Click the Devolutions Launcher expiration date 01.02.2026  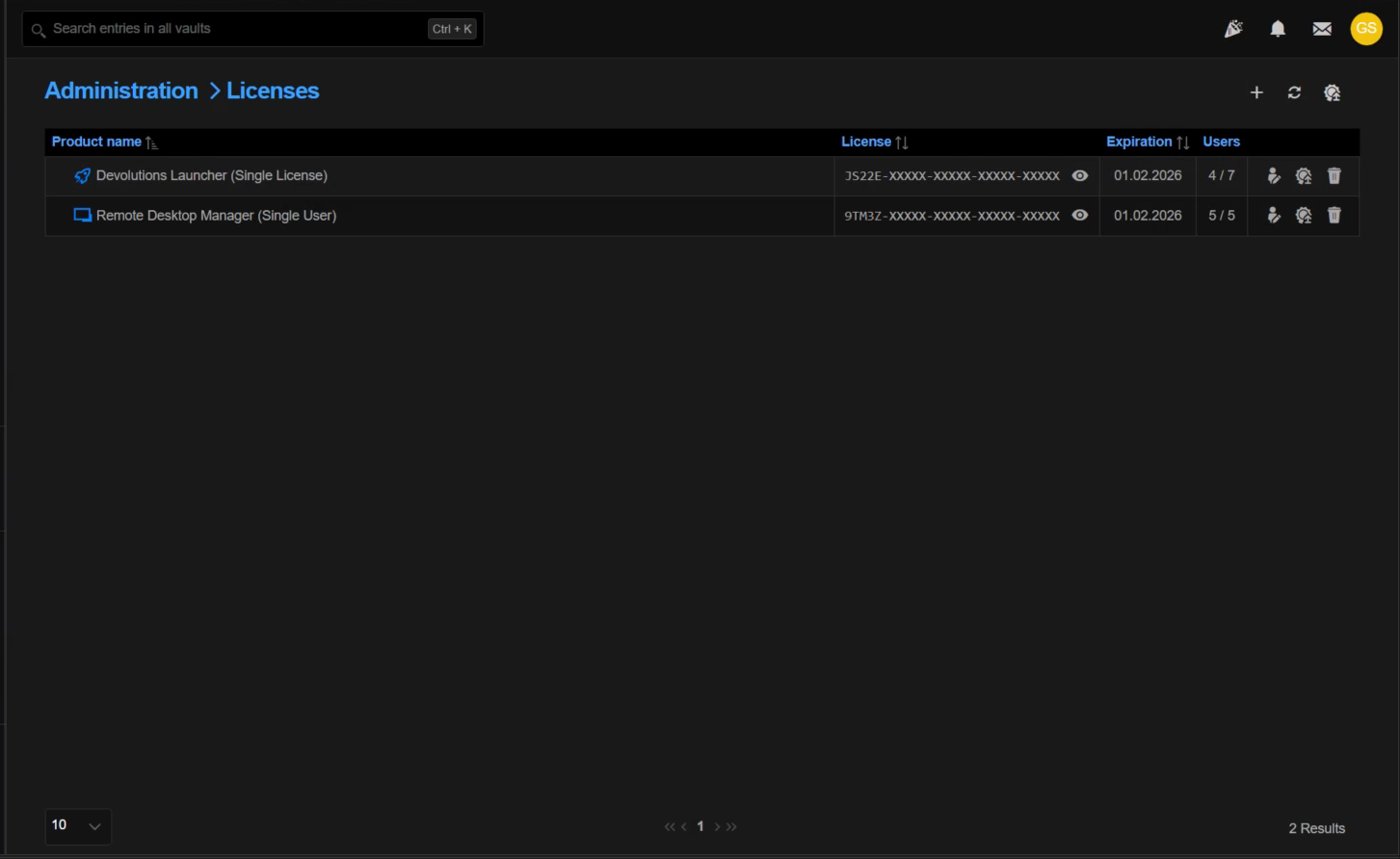[x=1148, y=176]
